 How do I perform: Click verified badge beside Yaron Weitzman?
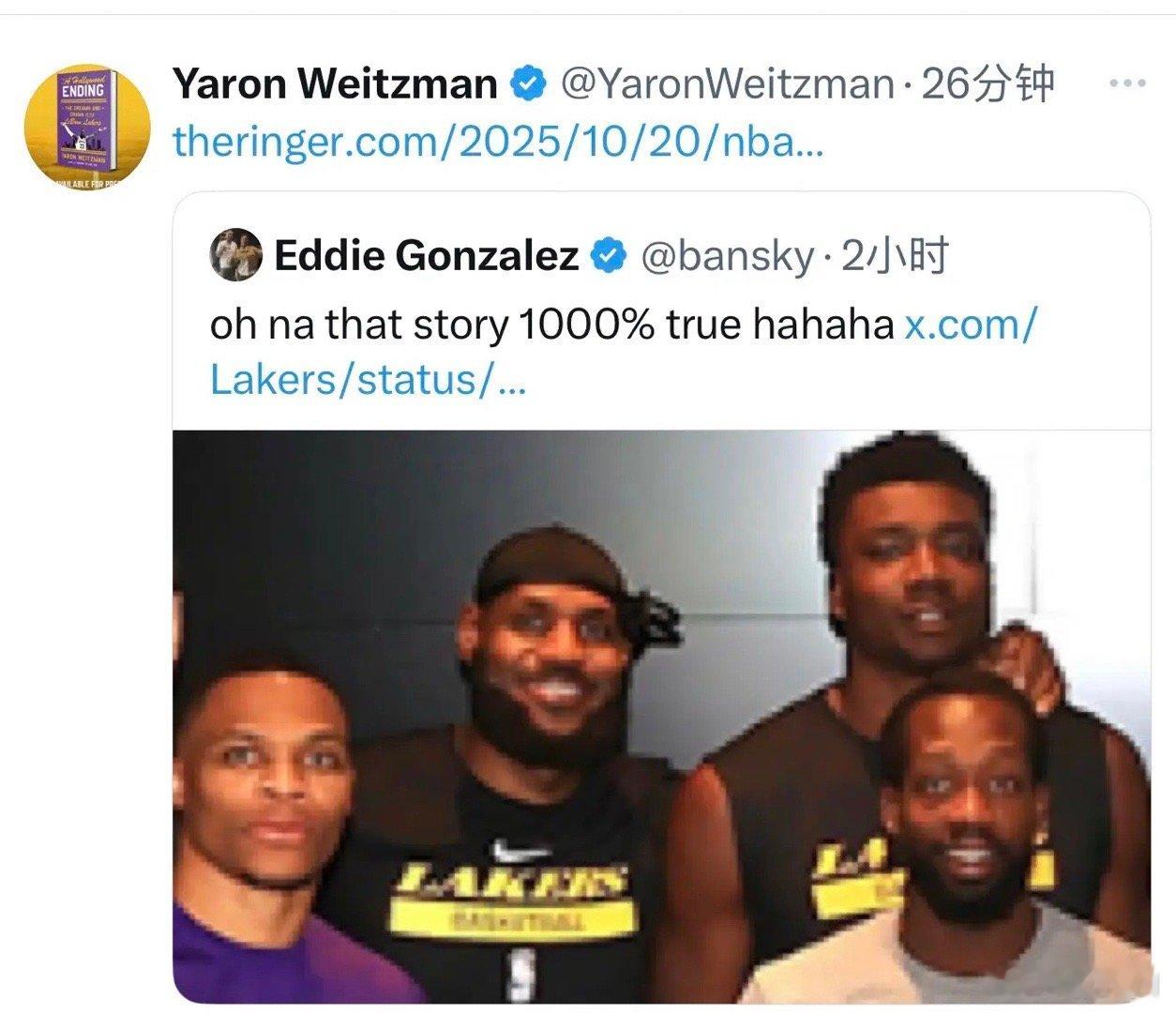(x=528, y=85)
